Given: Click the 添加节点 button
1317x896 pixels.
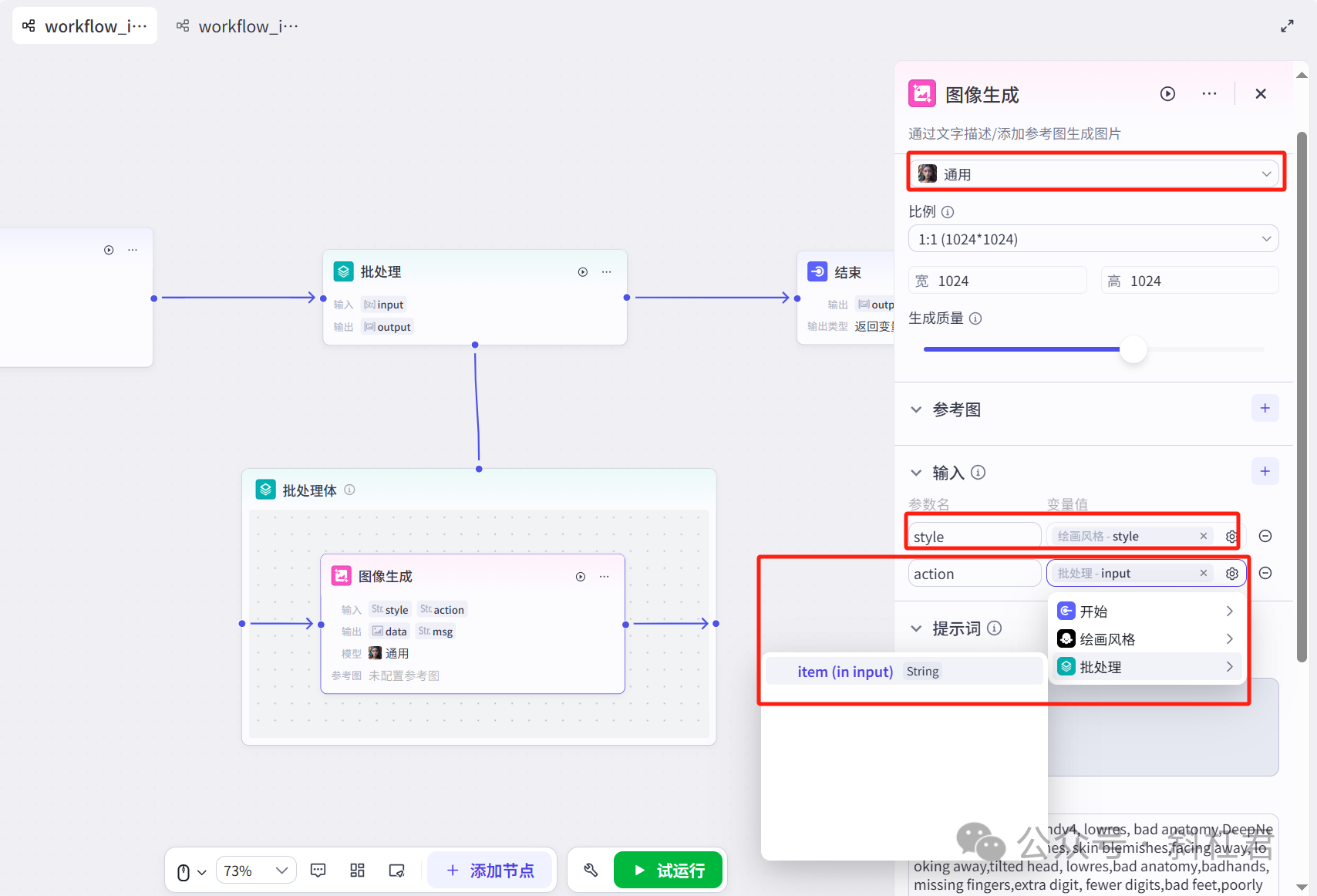Looking at the screenshot, I should 491,870.
